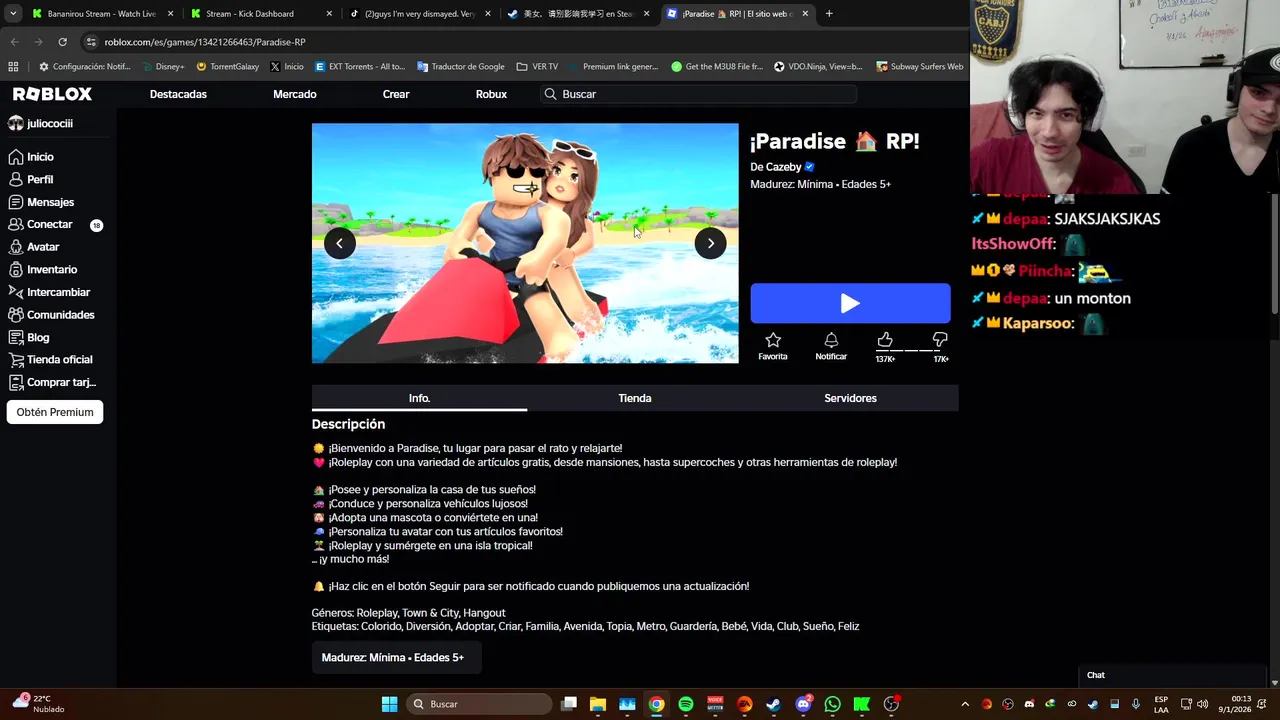Screen dimensions: 1280x720
Task: Open Inventario from sidebar
Action: pos(51,270)
